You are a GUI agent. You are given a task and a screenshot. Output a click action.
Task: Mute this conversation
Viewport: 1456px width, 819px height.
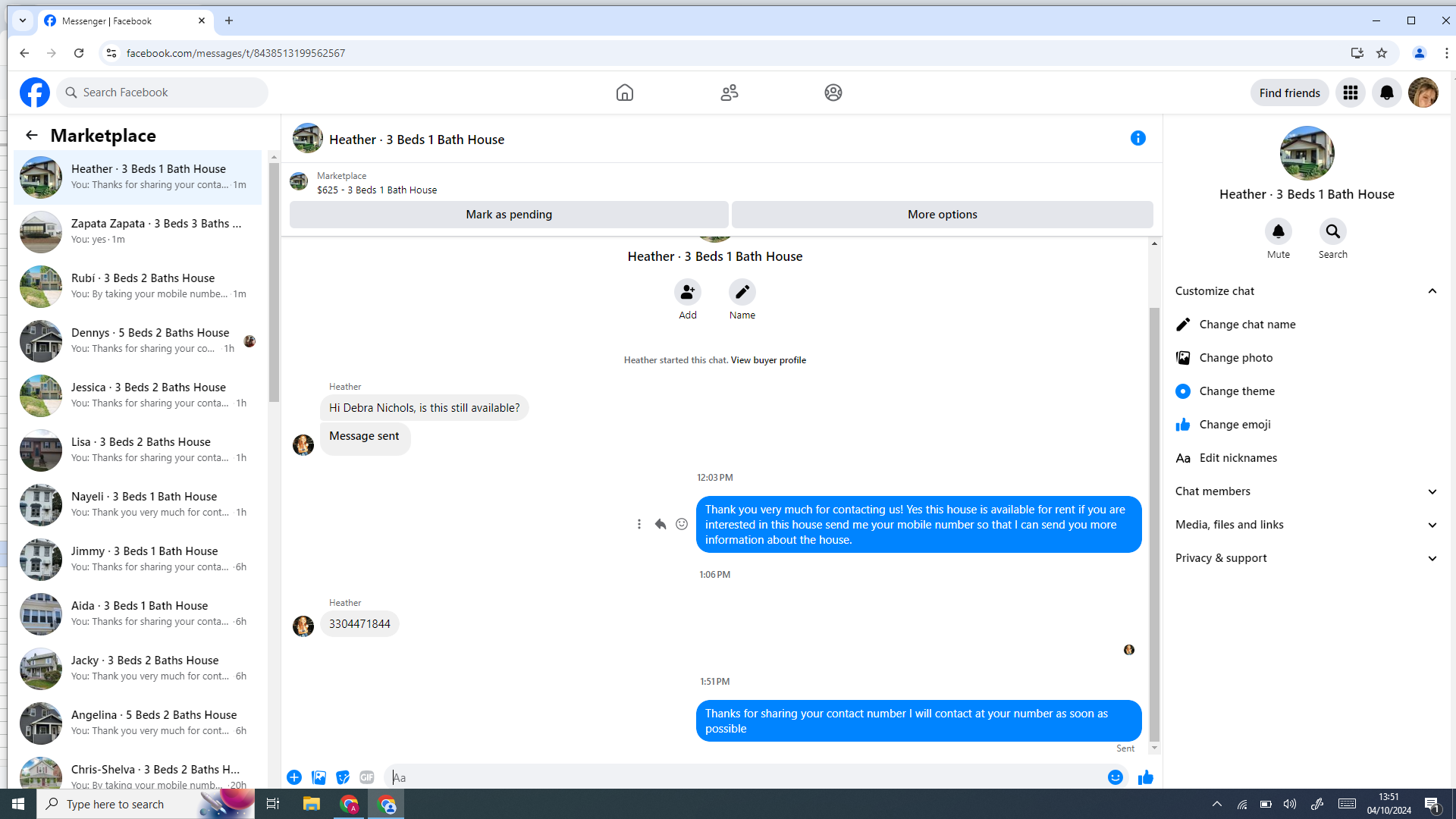tap(1279, 231)
